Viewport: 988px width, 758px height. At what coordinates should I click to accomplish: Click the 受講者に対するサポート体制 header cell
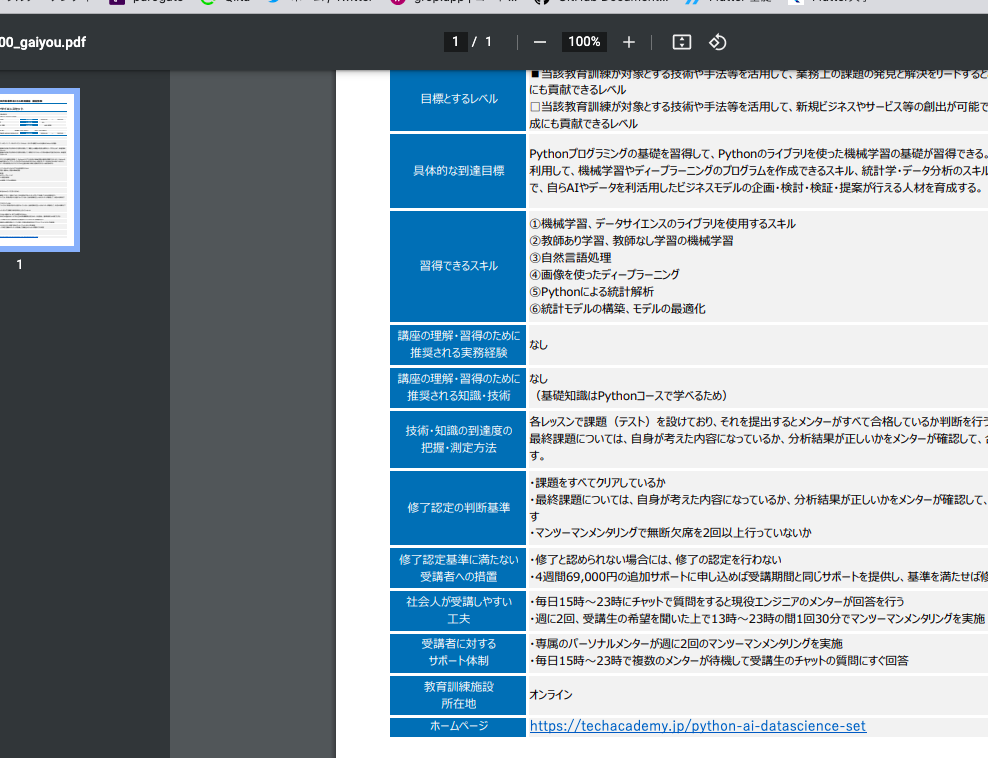pyautogui.click(x=458, y=653)
